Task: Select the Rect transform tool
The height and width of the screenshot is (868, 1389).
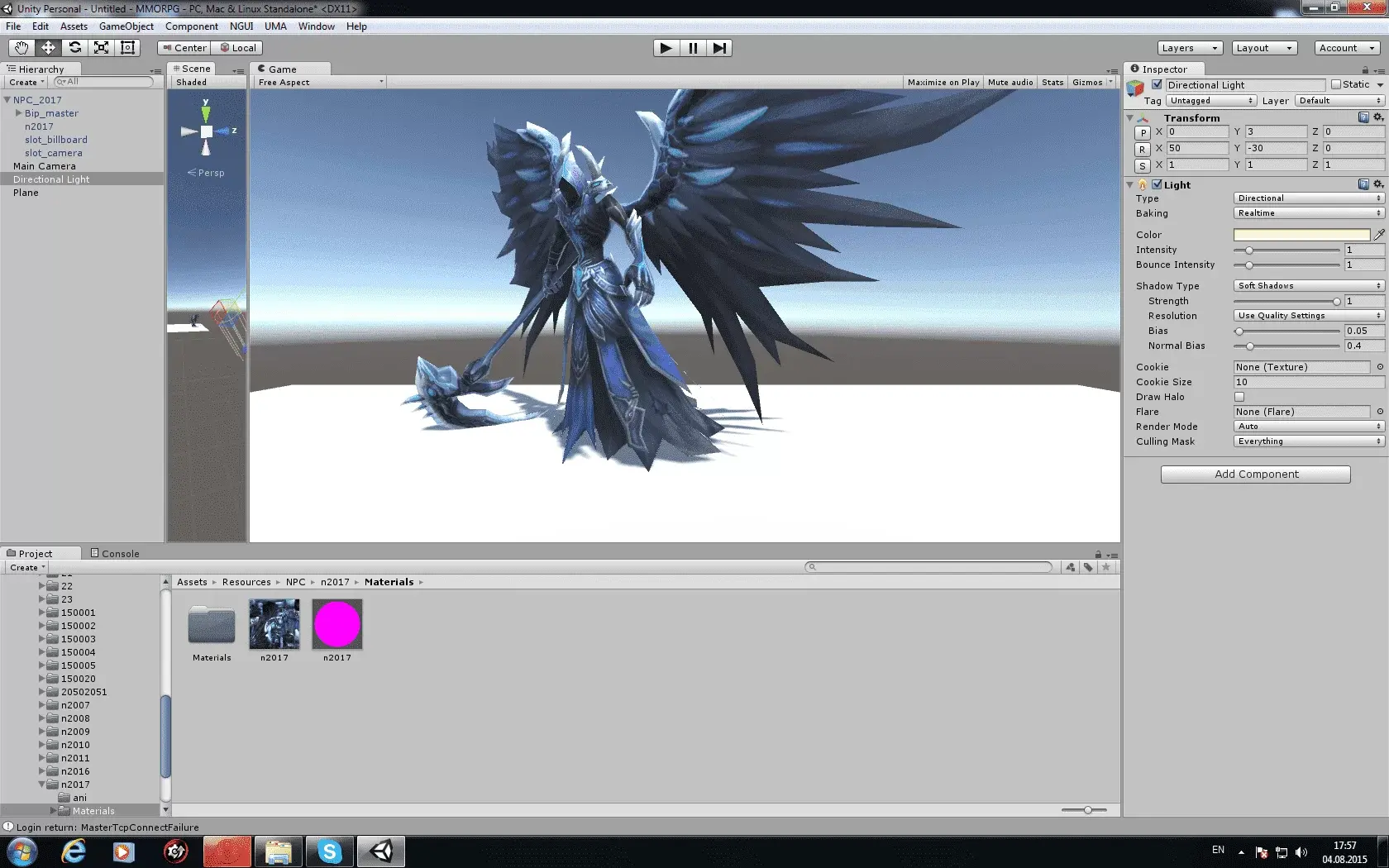Action: tap(127, 48)
